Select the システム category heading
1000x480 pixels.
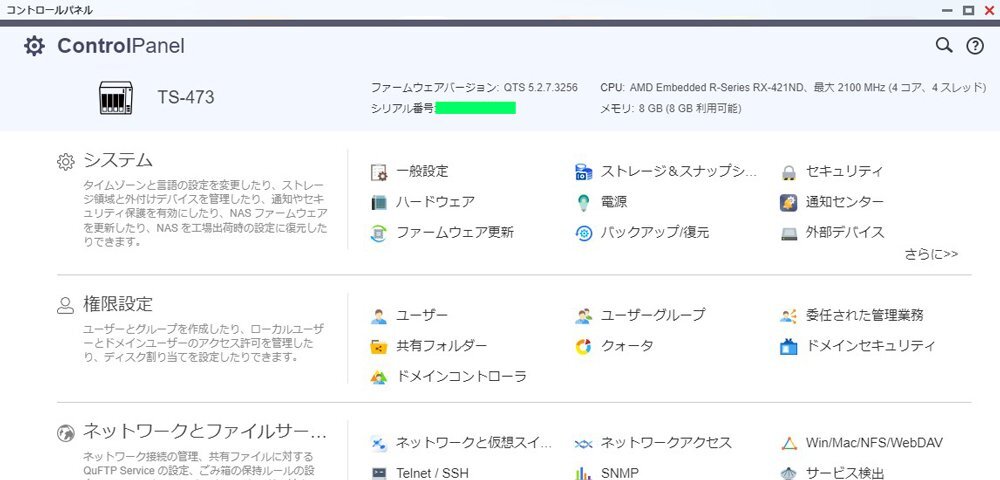pyautogui.click(x=117, y=160)
